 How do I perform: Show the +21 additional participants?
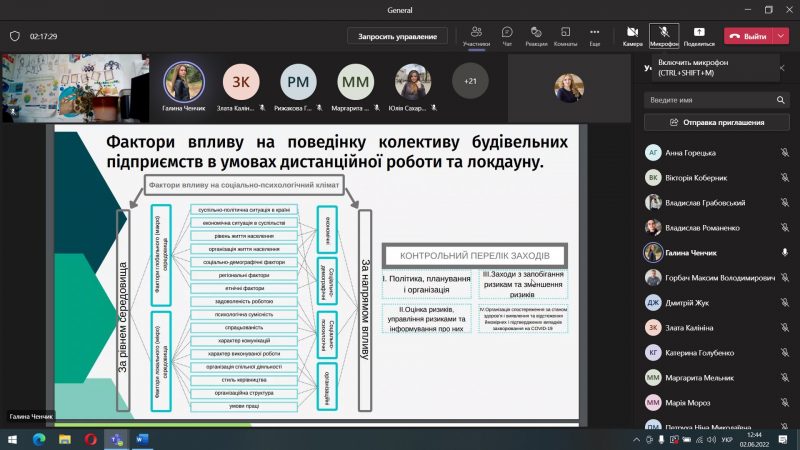[470, 81]
